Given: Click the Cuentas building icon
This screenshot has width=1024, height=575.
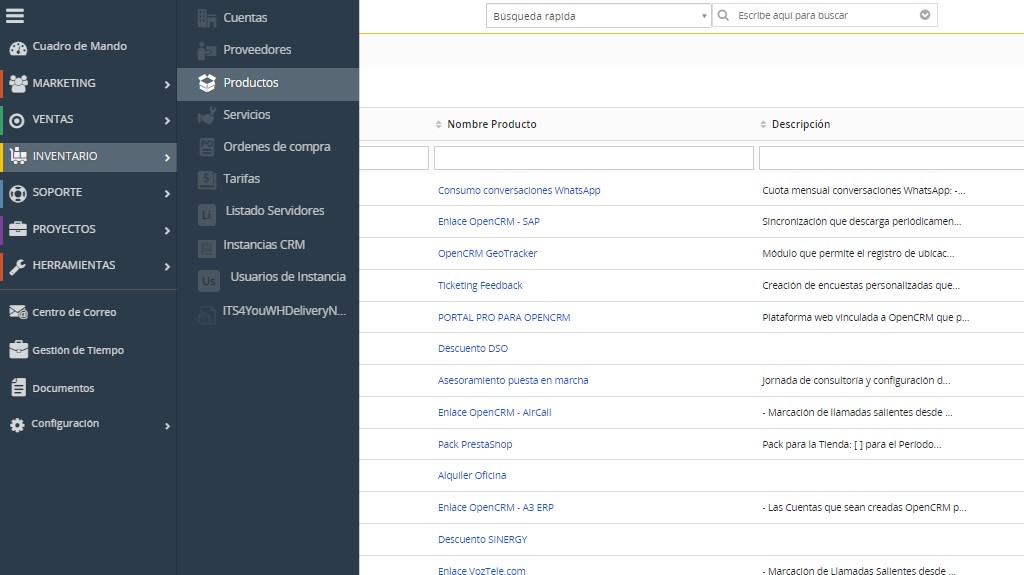Looking at the screenshot, I should [x=206, y=18].
